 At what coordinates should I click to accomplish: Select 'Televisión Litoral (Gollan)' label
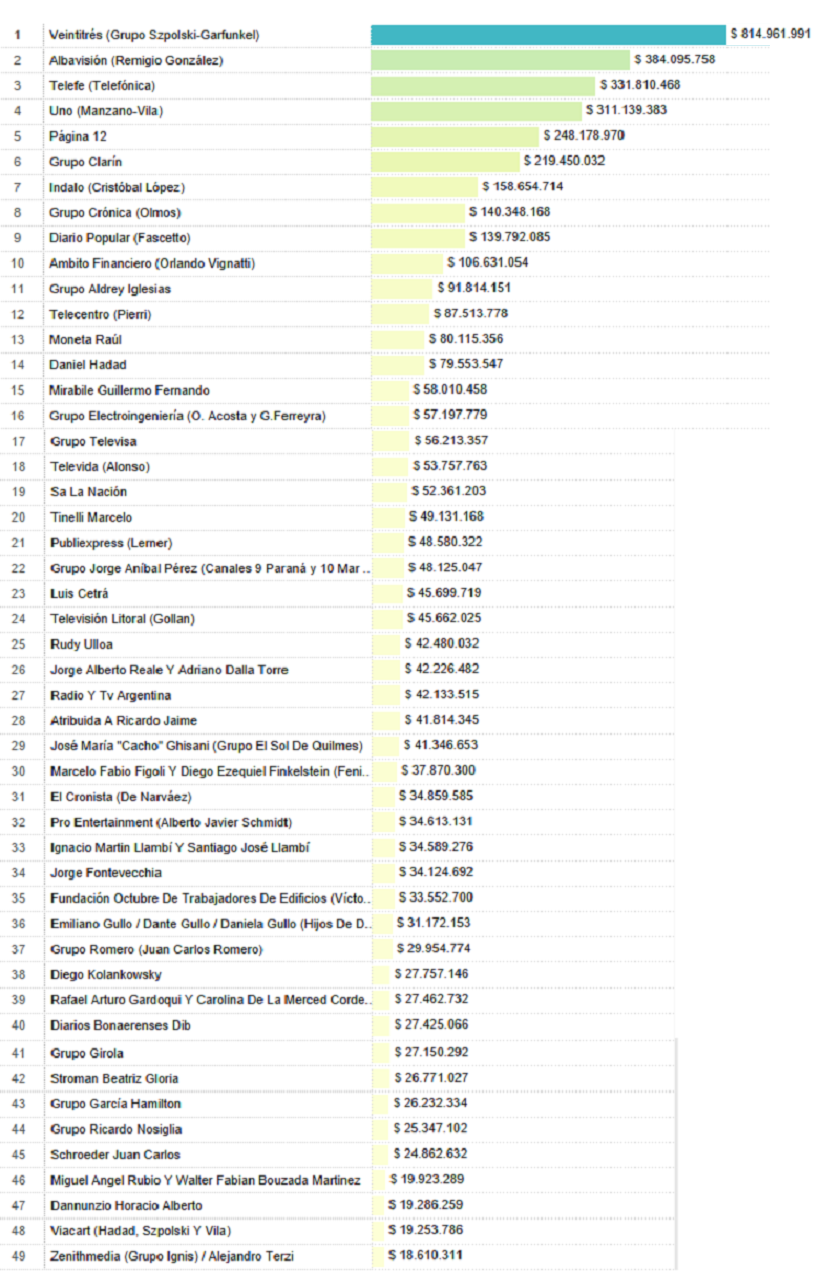click(121, 620)
